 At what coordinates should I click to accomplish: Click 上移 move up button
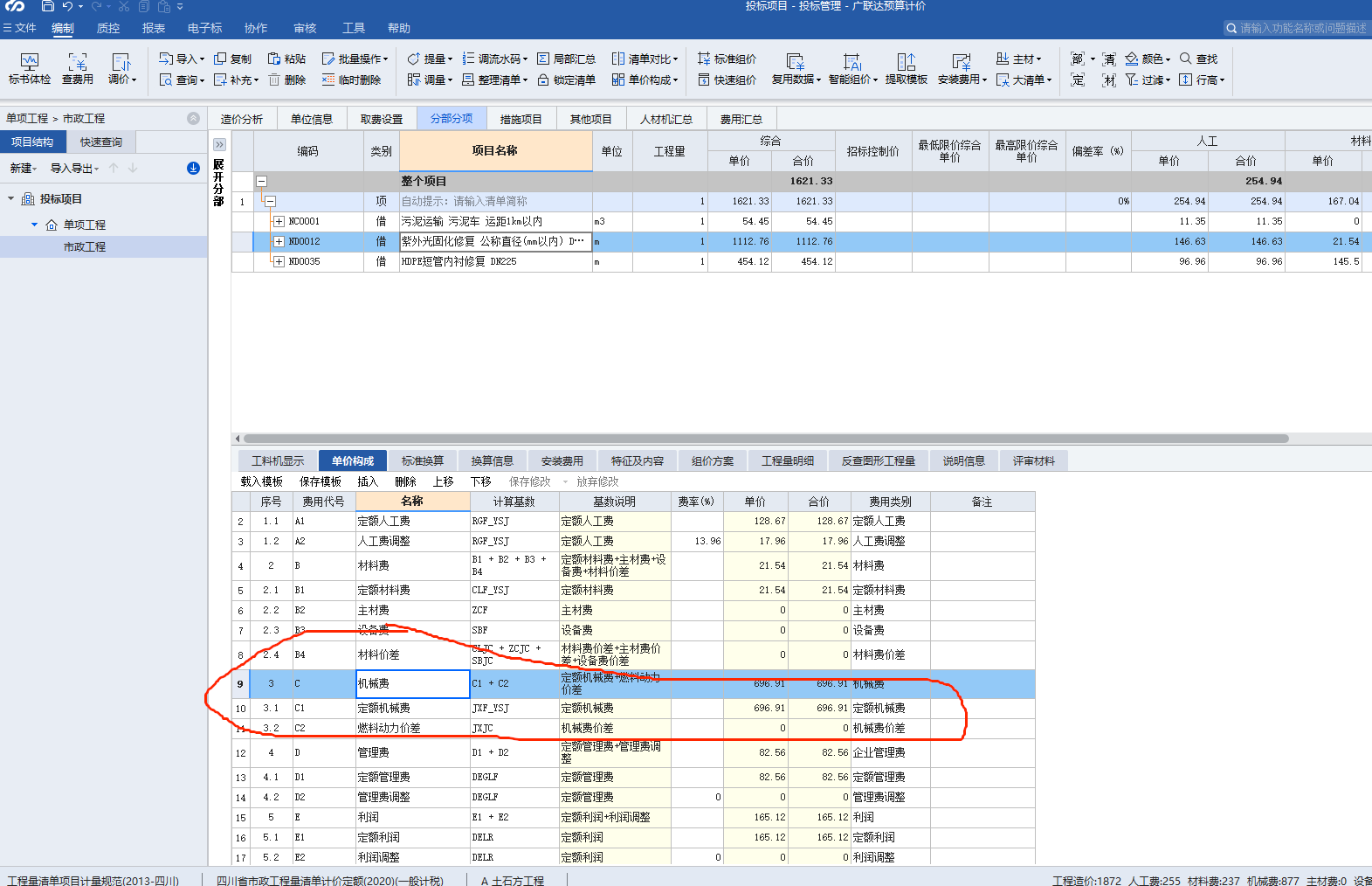pos(444,481)
